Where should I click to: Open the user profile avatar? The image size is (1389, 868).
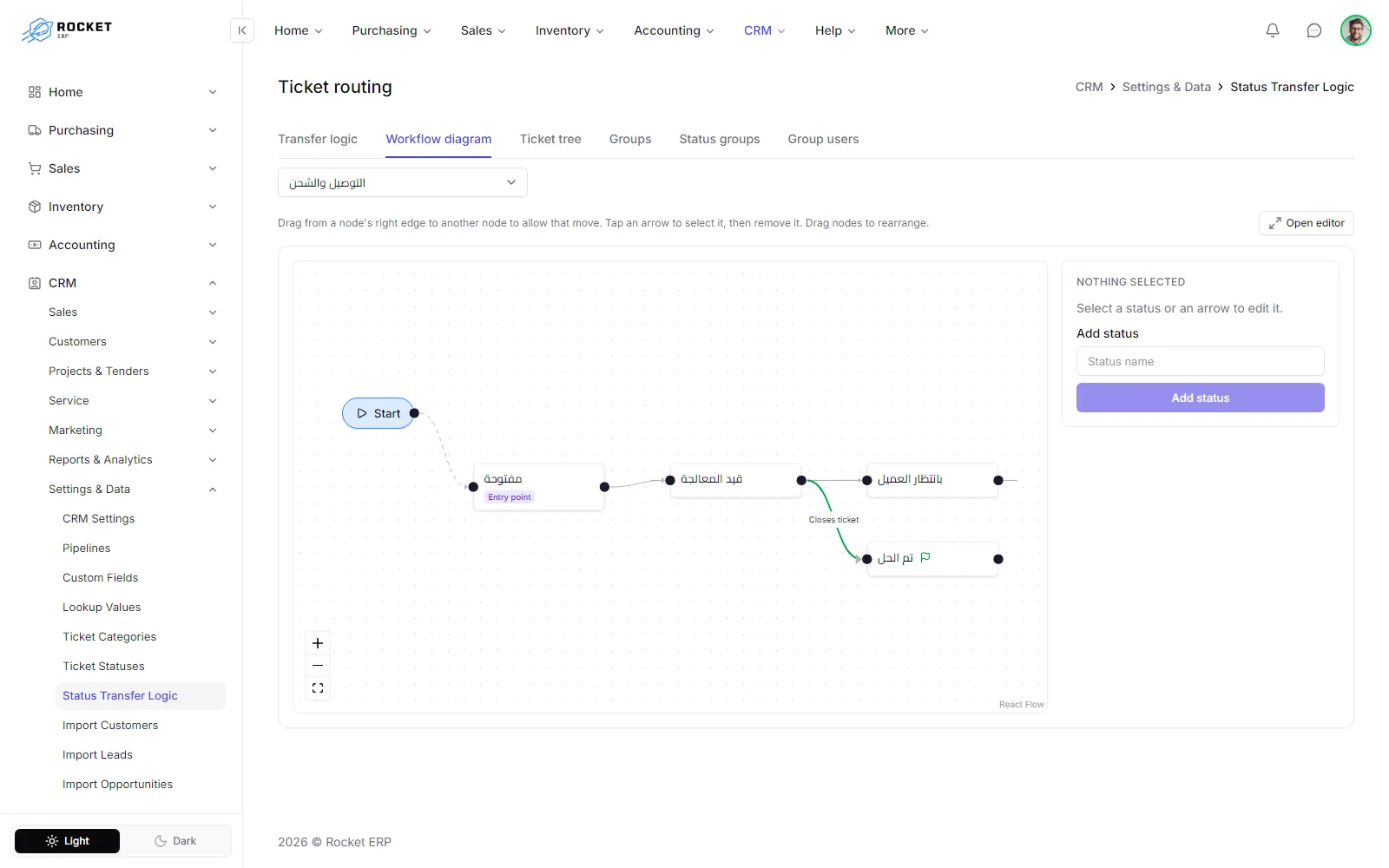pos(1356,30)
